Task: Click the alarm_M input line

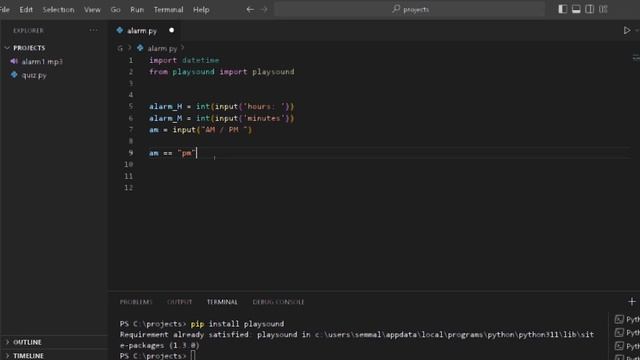Action: point(221,118)
